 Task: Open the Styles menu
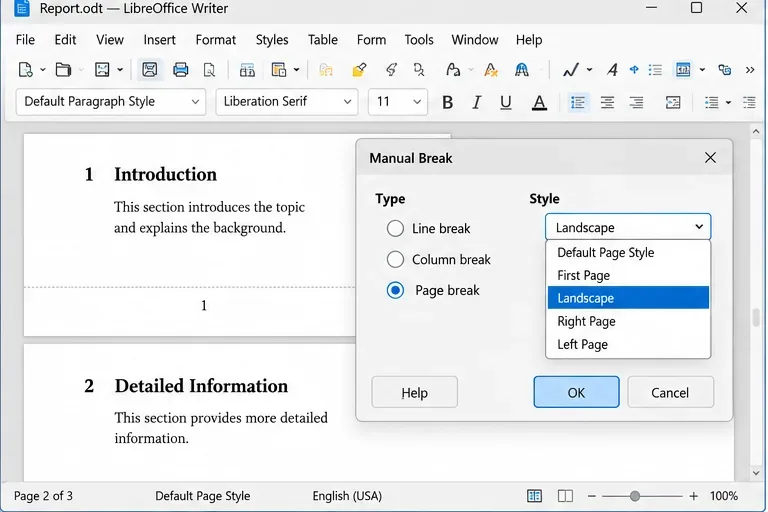pyautogui.click(x=272, y=40)
